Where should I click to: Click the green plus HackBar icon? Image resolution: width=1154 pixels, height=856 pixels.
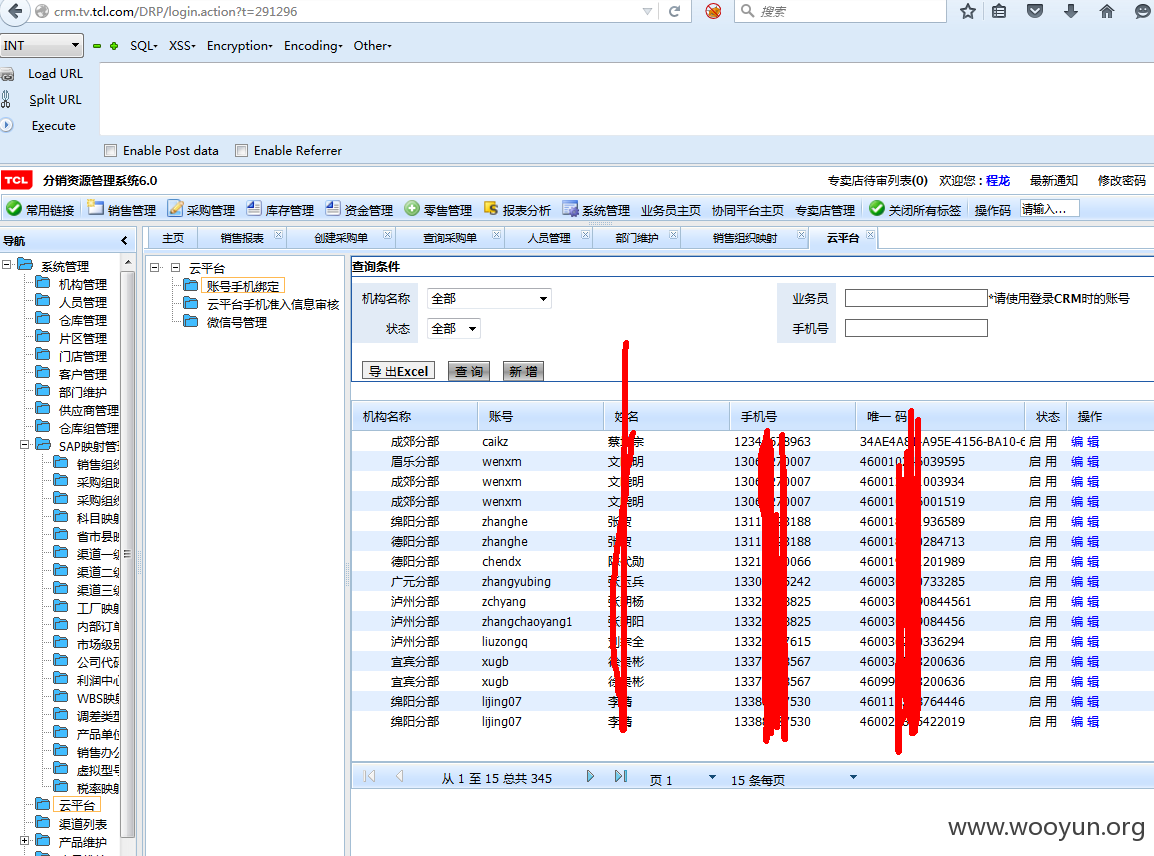[x=114, y=46]
